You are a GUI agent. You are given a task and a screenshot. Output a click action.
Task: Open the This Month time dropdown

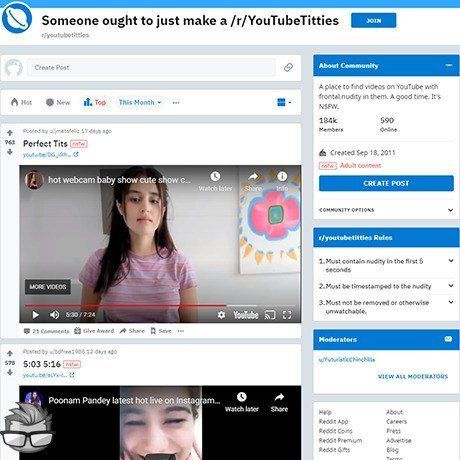click(x=140, y=102)
